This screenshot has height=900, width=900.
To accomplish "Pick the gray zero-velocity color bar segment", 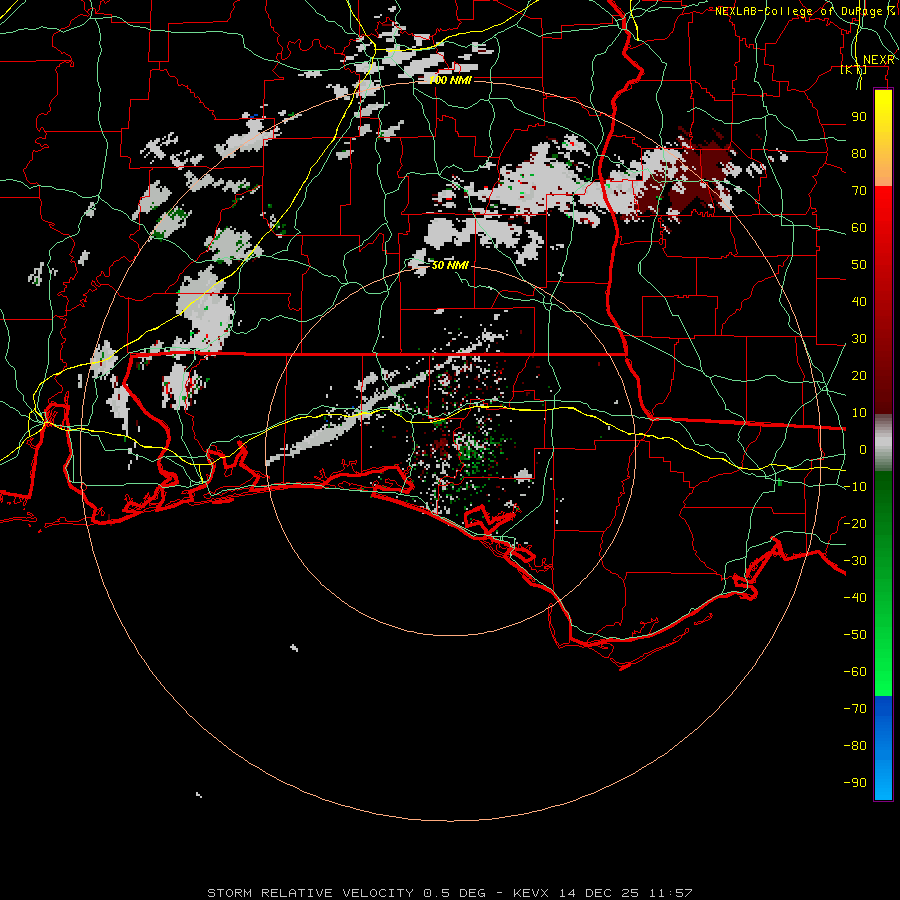I will [883, 443].
